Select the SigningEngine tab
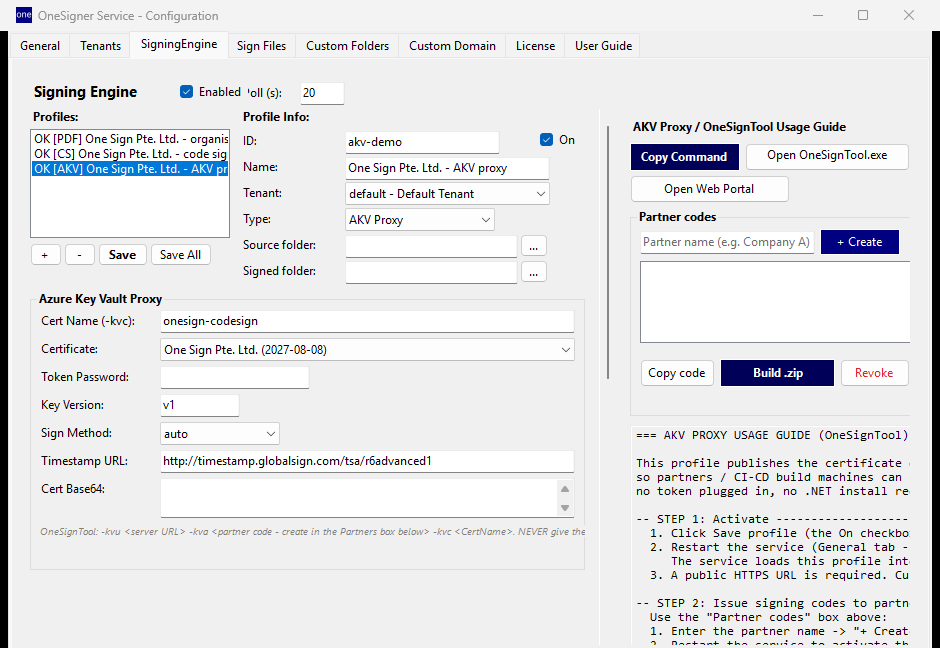 [x=179, y=44]
